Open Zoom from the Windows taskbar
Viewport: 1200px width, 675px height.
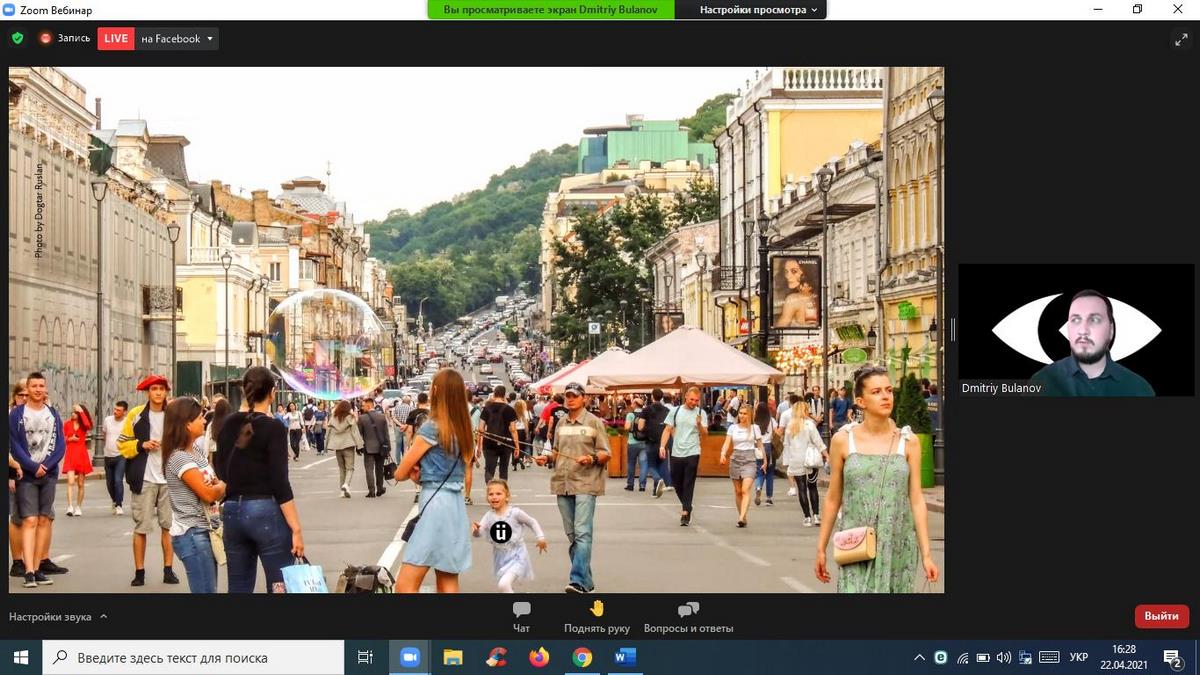coord(409,657)
